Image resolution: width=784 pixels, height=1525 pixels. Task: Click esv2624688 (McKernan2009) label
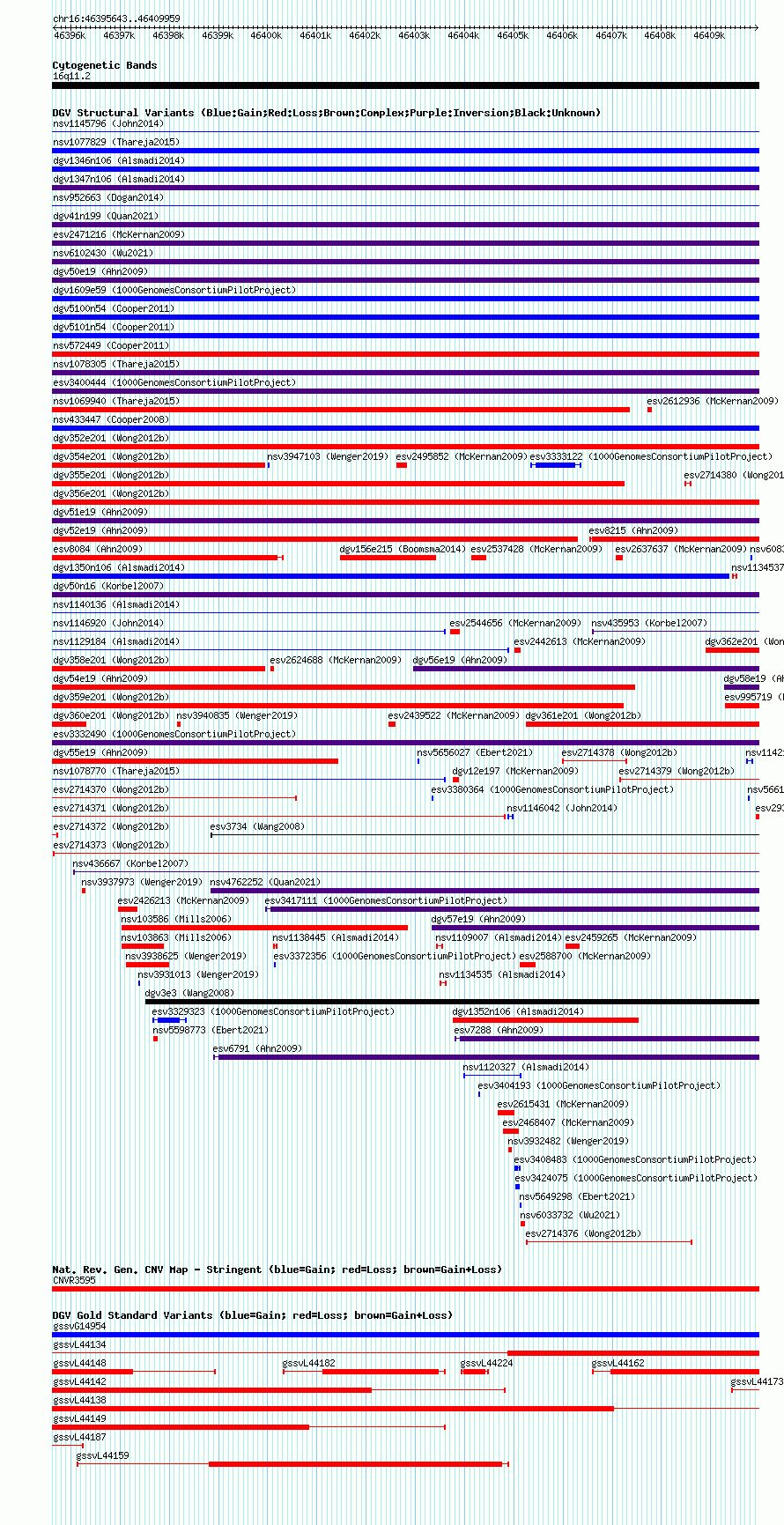[336, 660]
